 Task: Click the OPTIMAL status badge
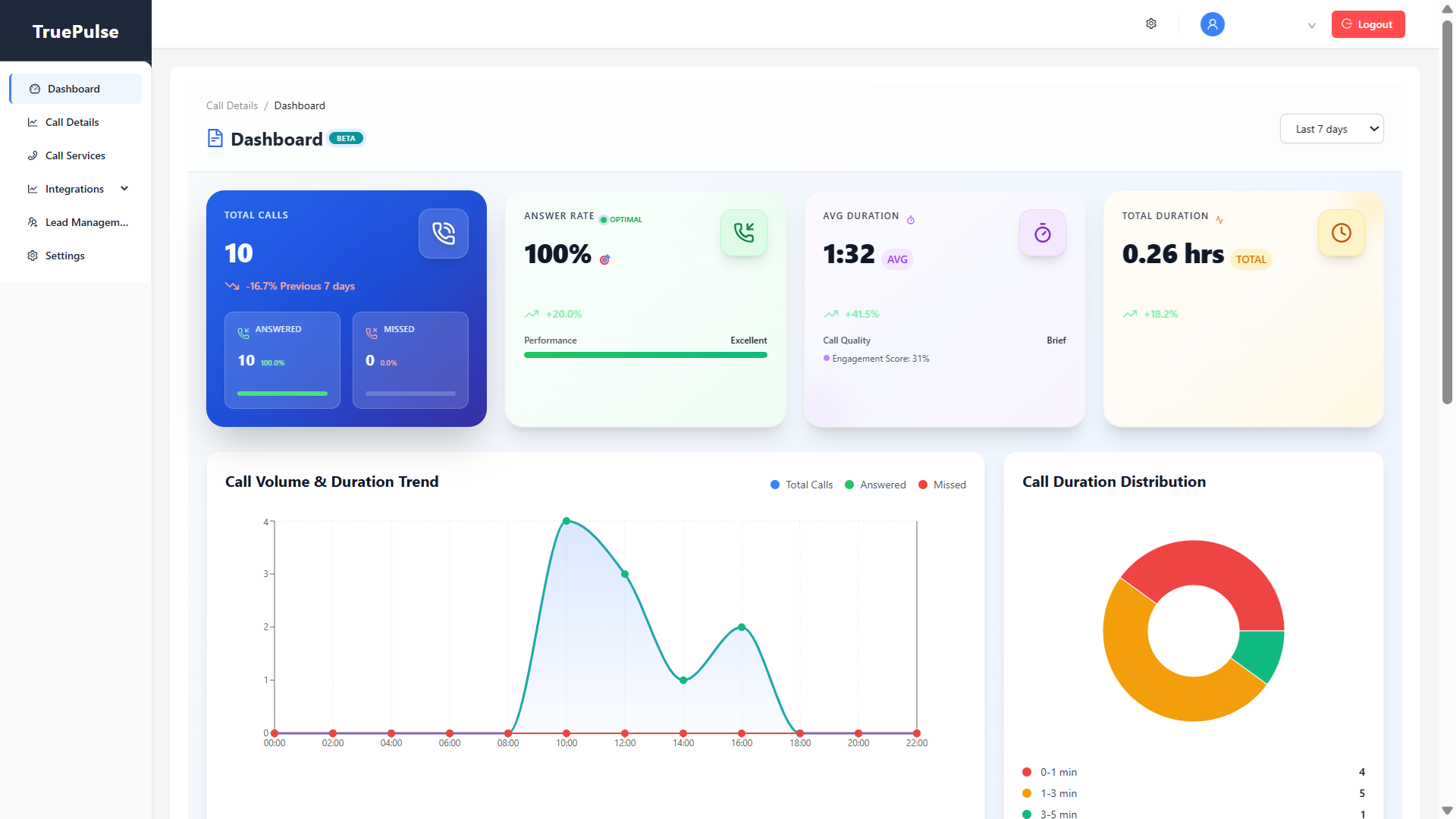pyautogui.click(x=621, y=220)
